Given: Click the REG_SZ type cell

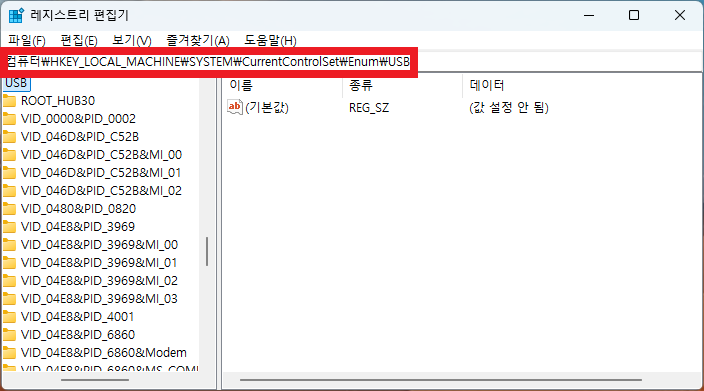Looking at the screenshot, I should click(369, 108).
